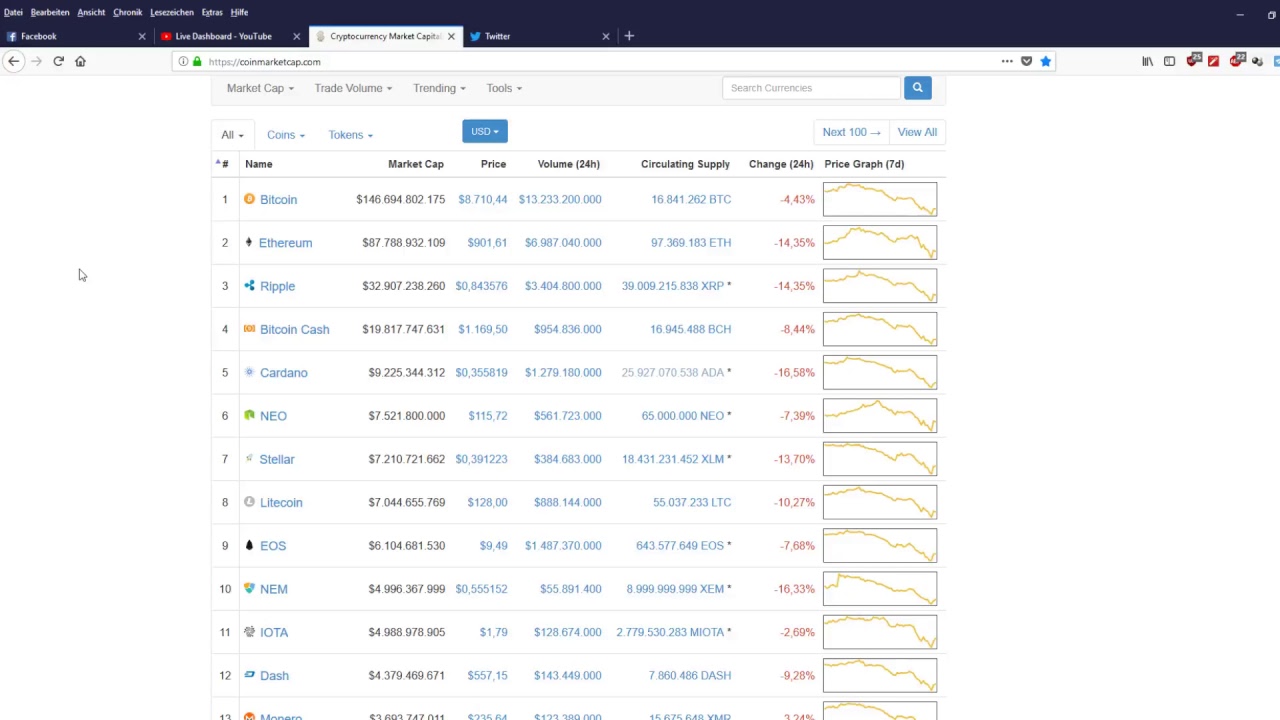Open the Datei menu
Screen dimensions: 1280x720
coord(13,12)
